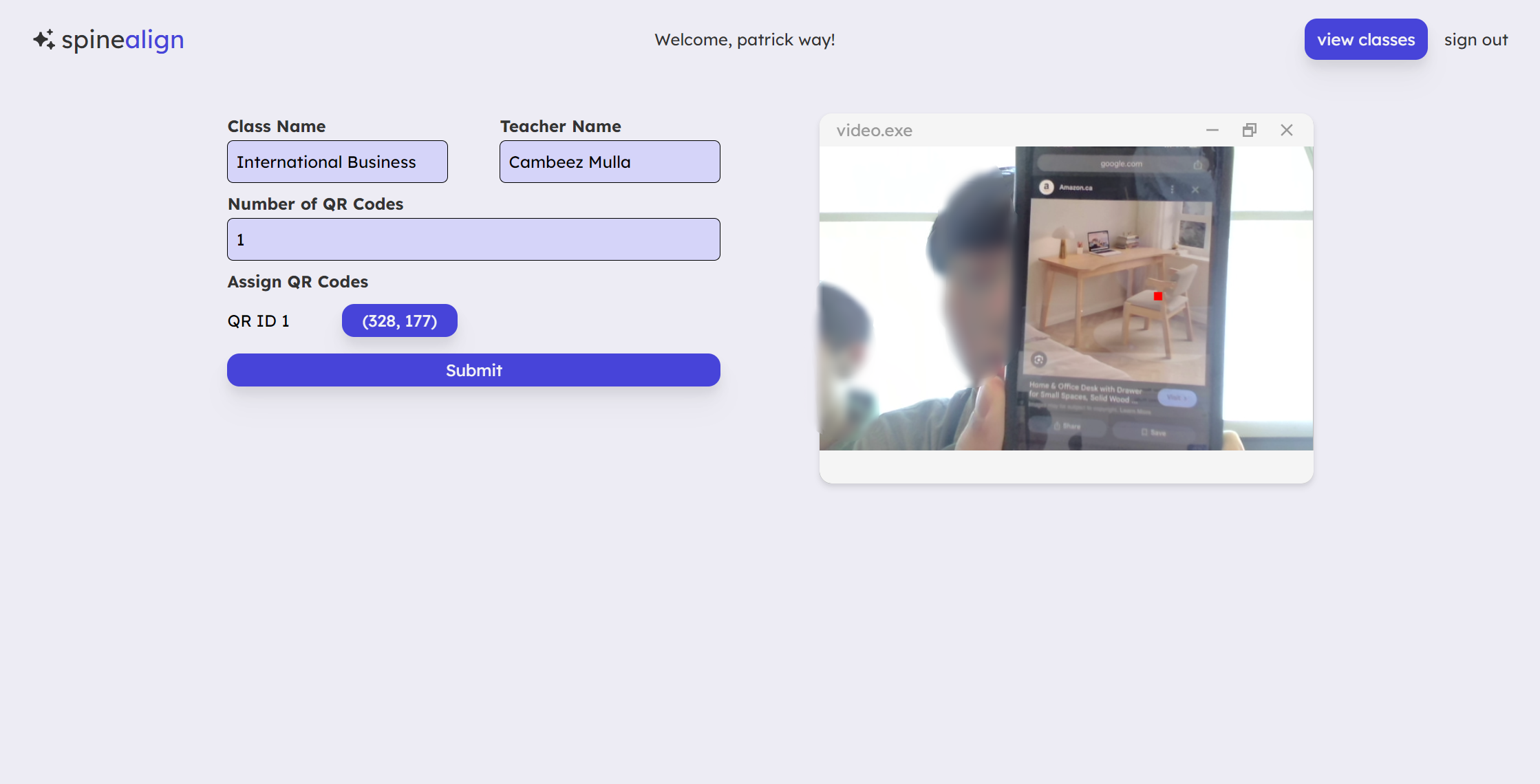Tap the lens icon on the desk photo
The width and height of the screenshot is (1540, 784).
tap(1038, 360)
